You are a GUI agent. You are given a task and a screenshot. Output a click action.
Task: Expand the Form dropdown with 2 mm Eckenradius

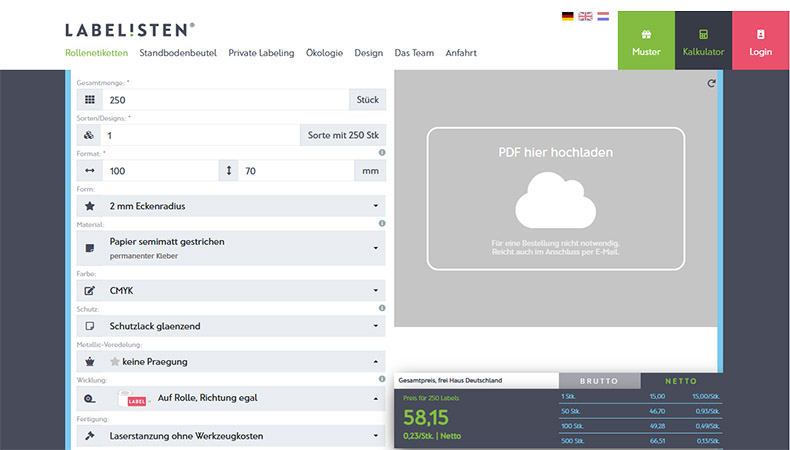[230, 206]
